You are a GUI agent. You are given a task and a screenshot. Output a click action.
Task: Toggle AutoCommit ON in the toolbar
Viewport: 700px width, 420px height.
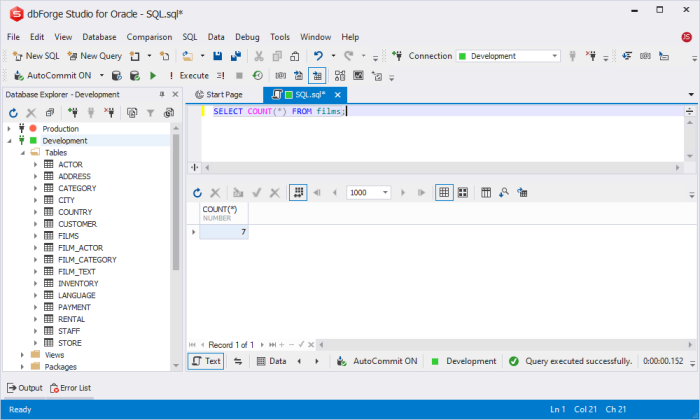[x=53, y=76]
